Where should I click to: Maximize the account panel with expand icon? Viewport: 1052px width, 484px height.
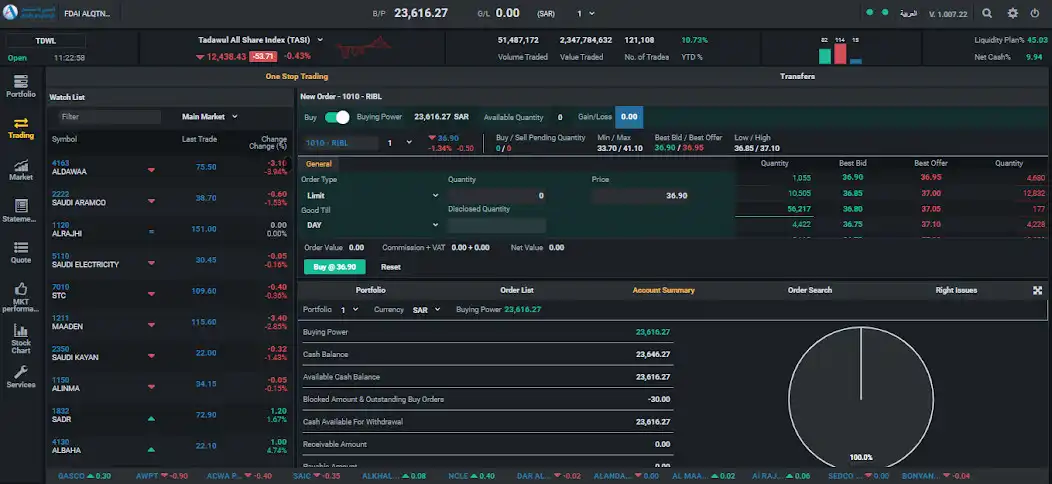[1038, 290]
